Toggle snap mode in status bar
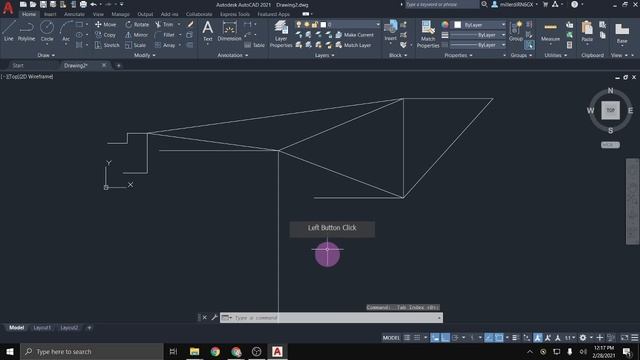 417,338
